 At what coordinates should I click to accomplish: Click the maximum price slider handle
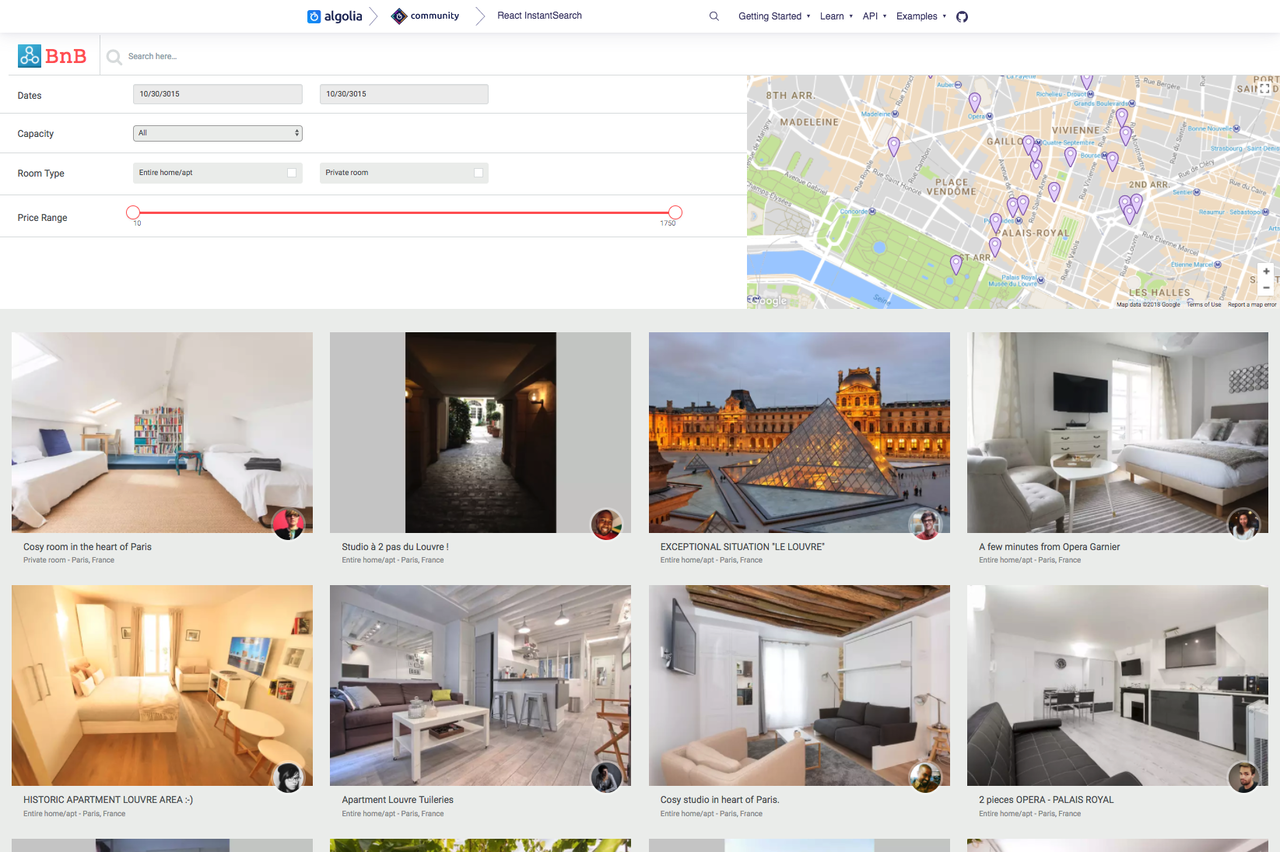click(675, 212)
